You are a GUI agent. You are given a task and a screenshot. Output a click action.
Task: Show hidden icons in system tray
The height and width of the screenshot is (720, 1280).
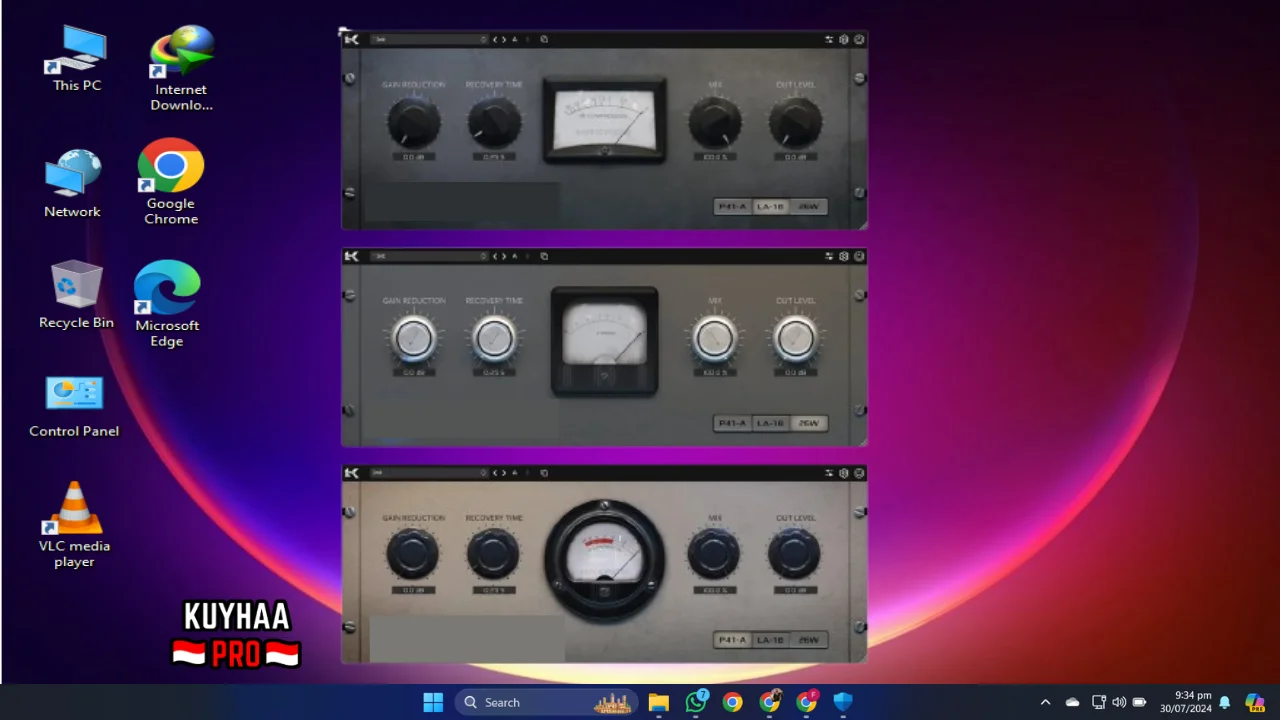point(1045,702)
